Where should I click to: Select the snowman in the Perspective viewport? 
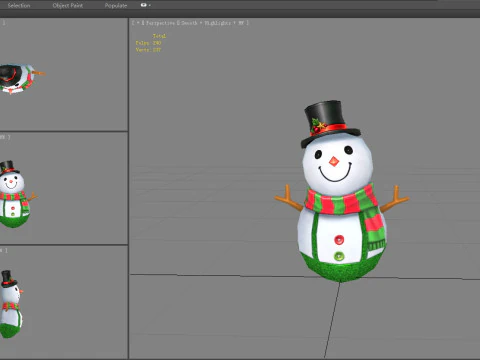coord(341,192)
